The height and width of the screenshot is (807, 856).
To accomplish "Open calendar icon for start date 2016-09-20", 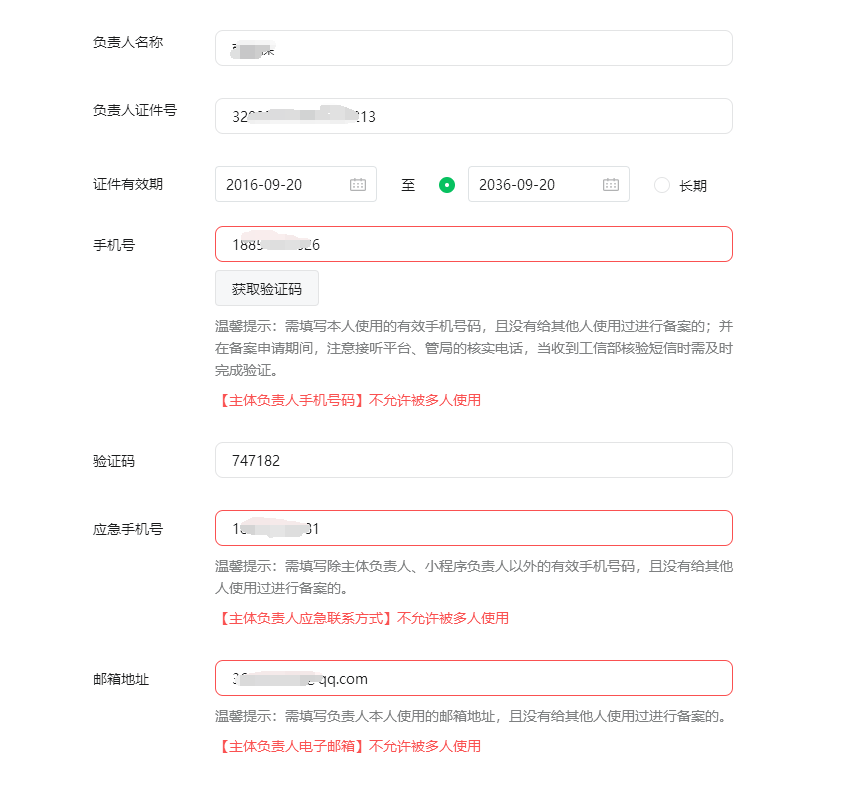I will point(358,185).
